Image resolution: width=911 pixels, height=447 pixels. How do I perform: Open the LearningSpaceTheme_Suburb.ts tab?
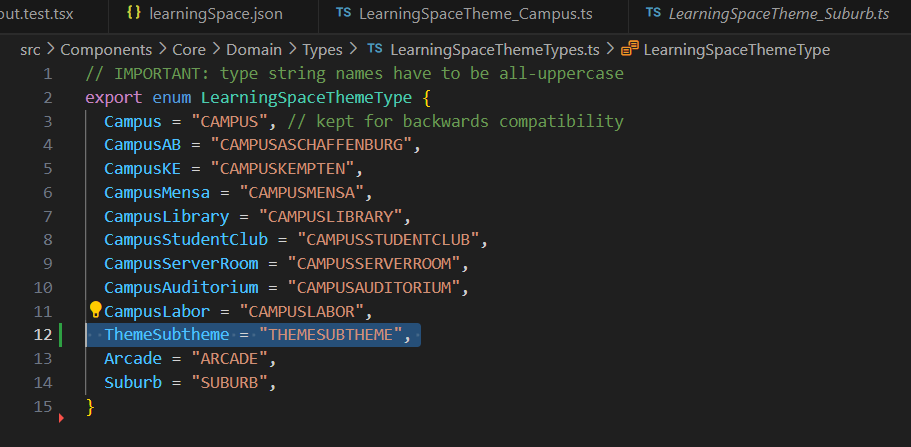coord(778,13)
